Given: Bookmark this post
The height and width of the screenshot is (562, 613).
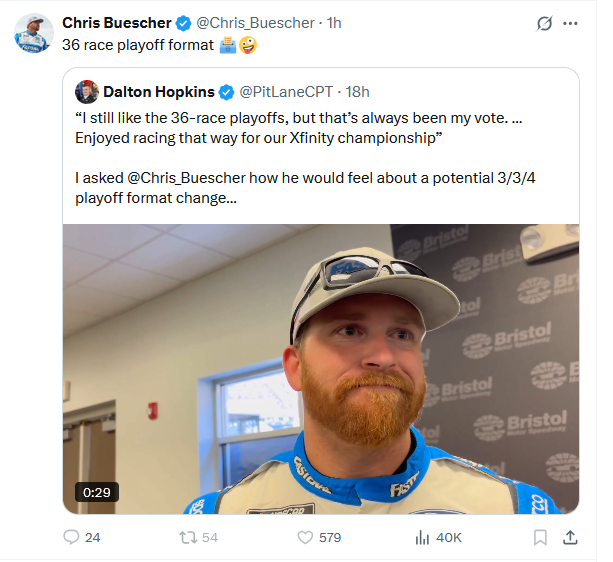Looking at the screenshot, I should [x=540, y=537].
